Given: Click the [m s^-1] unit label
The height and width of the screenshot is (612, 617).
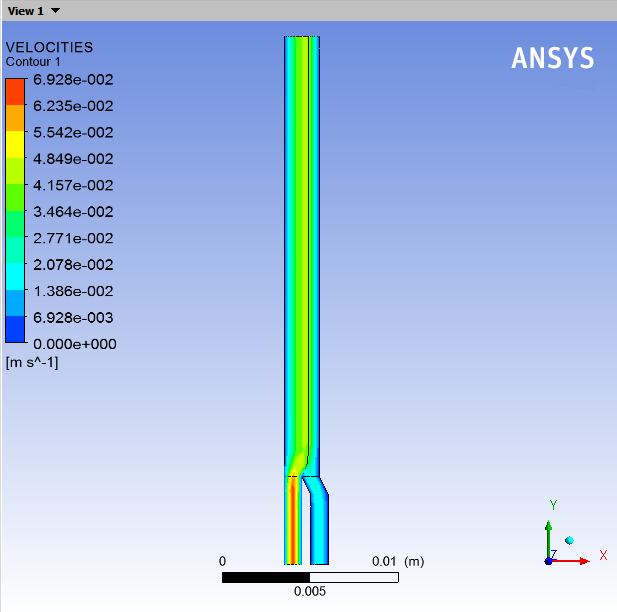Looking at the screenshot, I should (x=32, y=362).
